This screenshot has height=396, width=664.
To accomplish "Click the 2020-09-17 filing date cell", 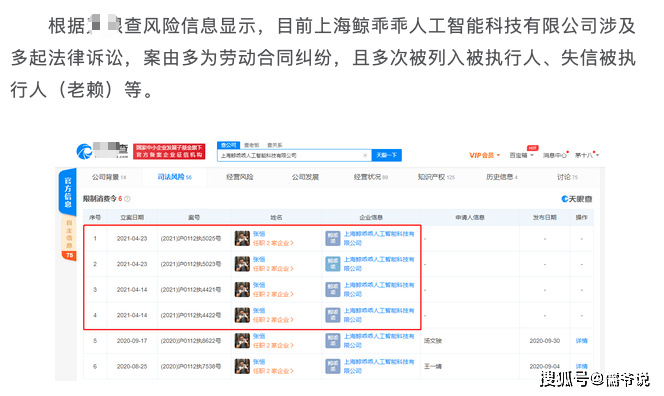I will [x=132, y=341].
